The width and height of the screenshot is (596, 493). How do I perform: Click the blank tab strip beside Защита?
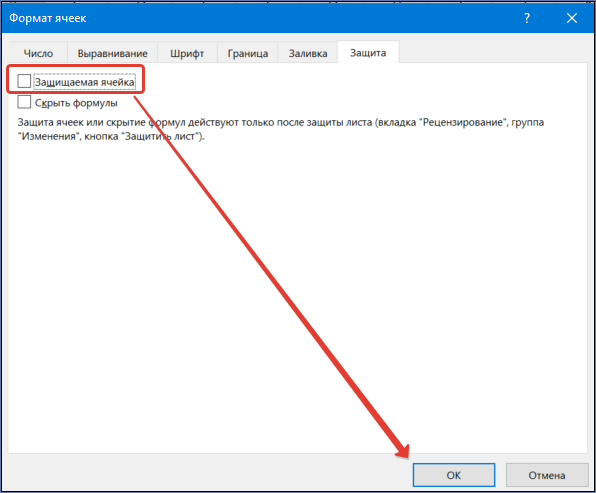point(493,52)
